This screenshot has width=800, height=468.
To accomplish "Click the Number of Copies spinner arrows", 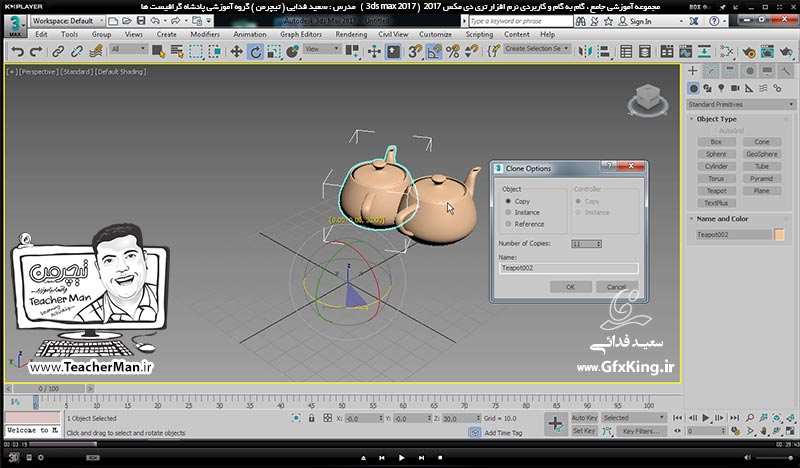I will coord(599,244).
